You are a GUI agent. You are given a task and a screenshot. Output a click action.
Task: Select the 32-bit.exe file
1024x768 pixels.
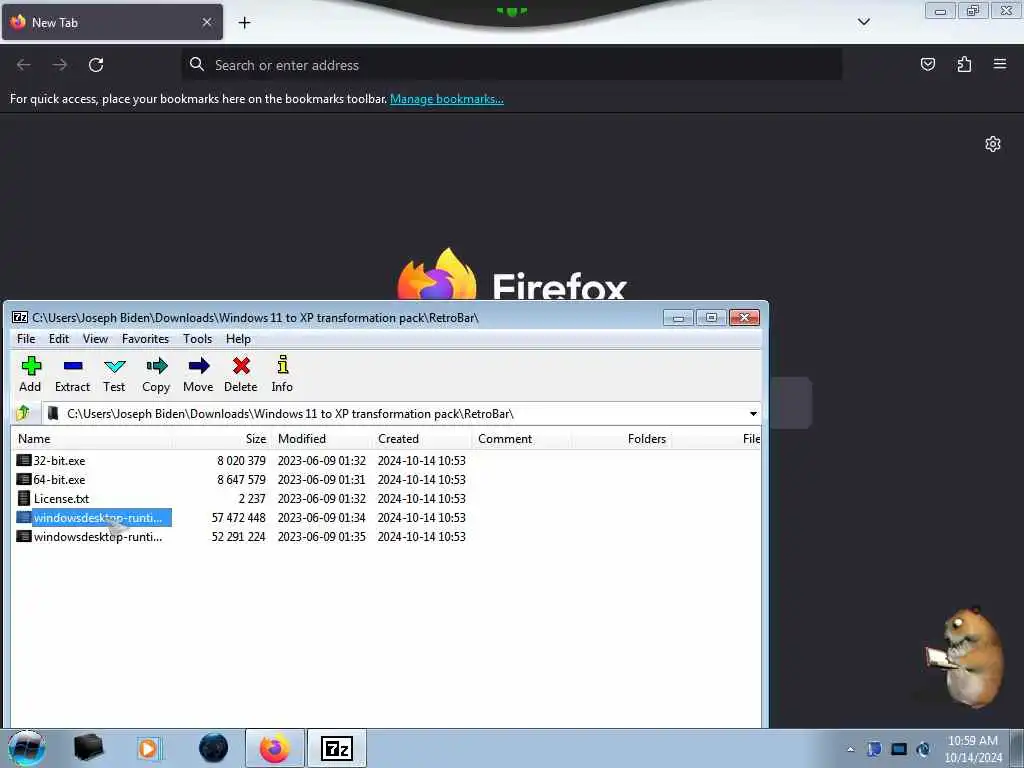[x=59, y=461]
